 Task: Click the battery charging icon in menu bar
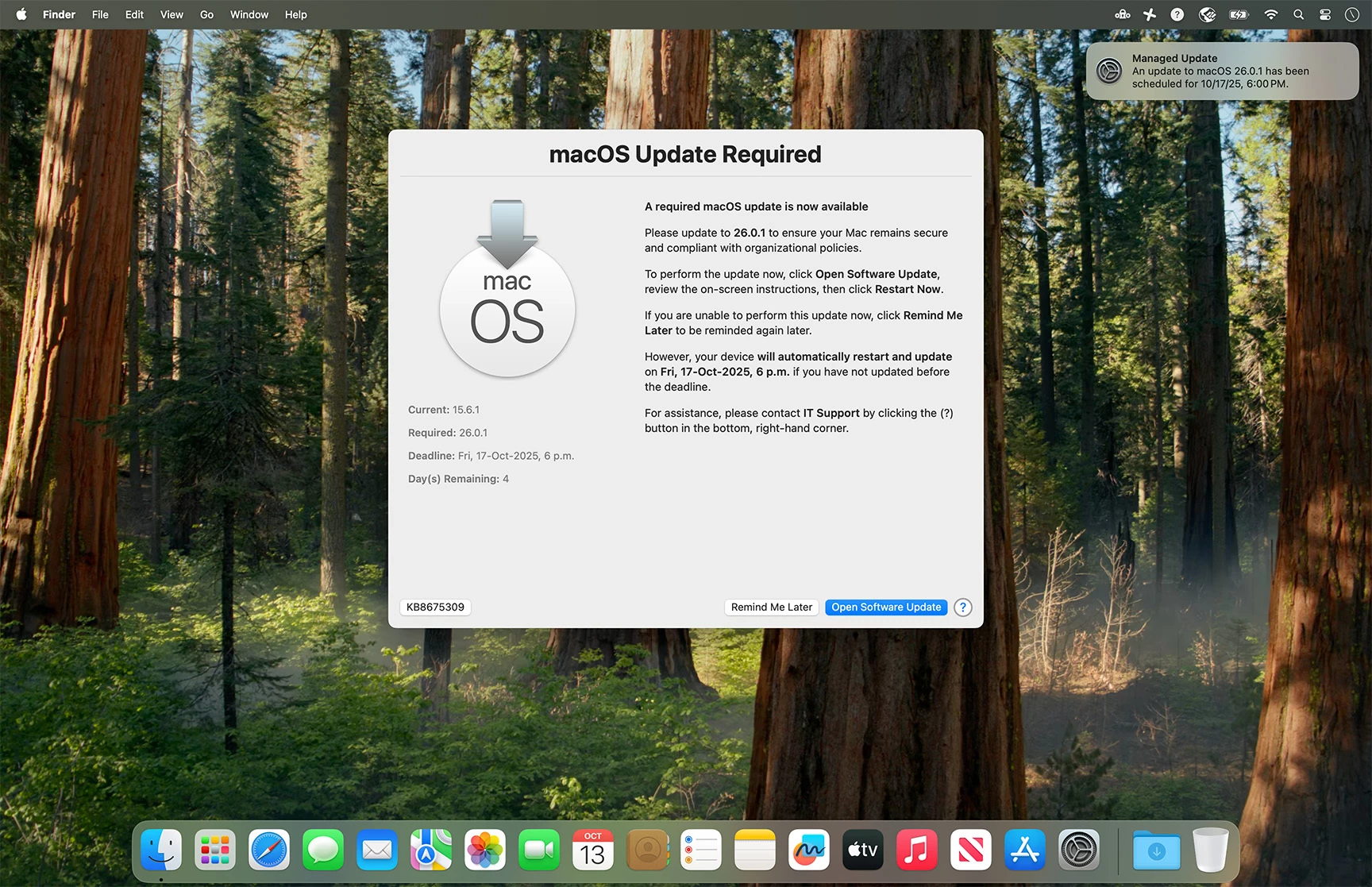[x=1239, y=14]
